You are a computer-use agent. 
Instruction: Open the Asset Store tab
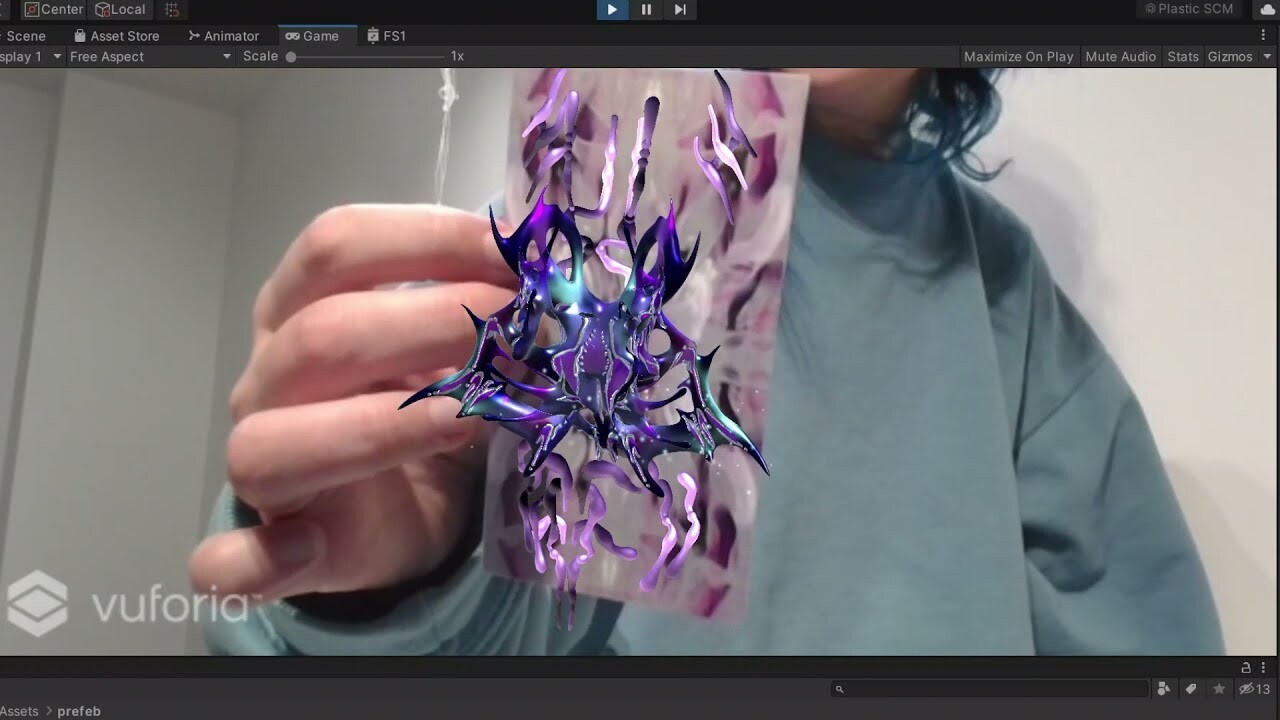pyautogui.click(x=117, y=35)
